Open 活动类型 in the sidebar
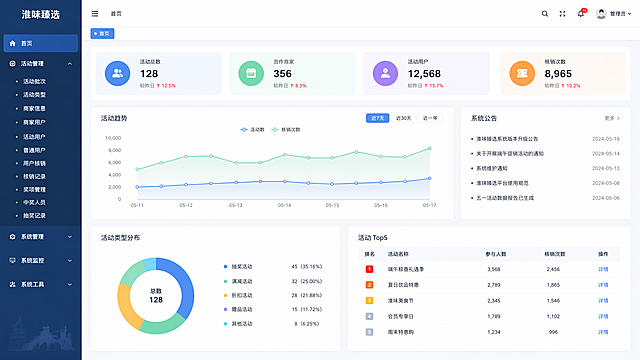 (35, 95)
